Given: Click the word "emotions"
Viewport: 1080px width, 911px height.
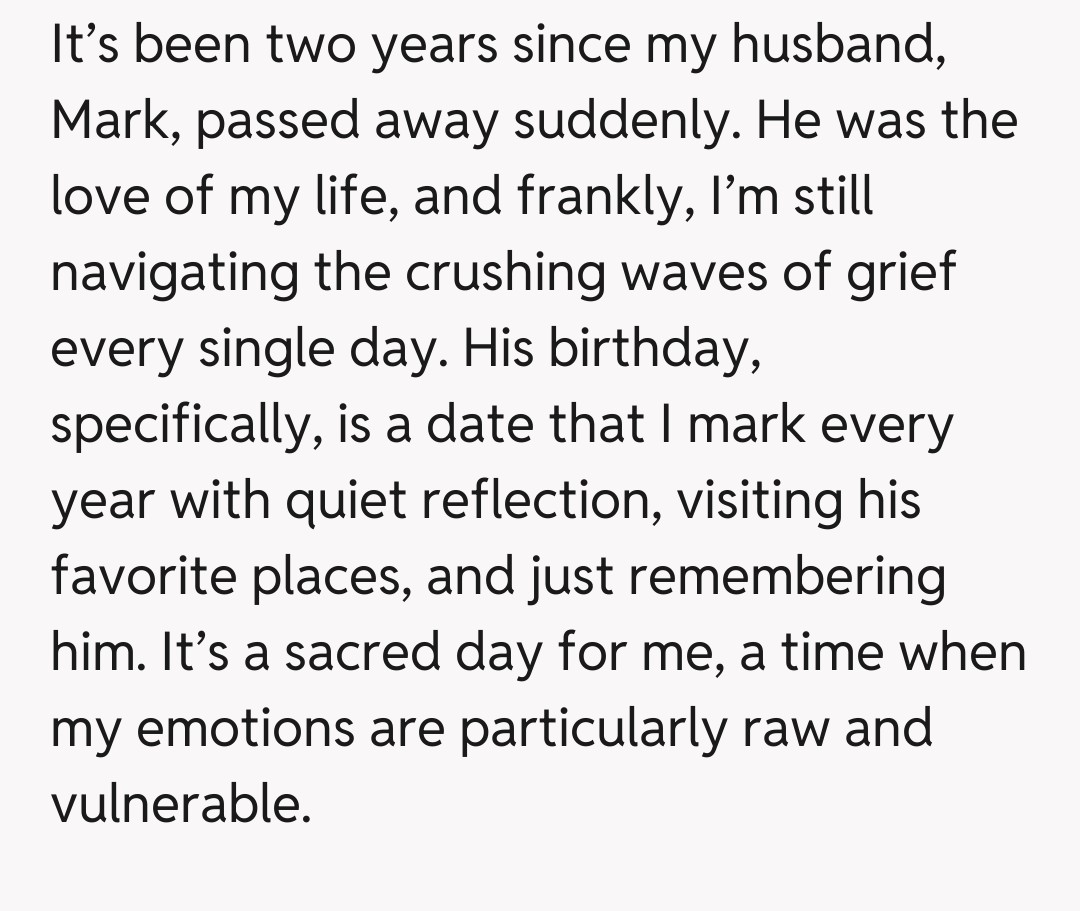Looking at the screenshot, I should 245,728.
